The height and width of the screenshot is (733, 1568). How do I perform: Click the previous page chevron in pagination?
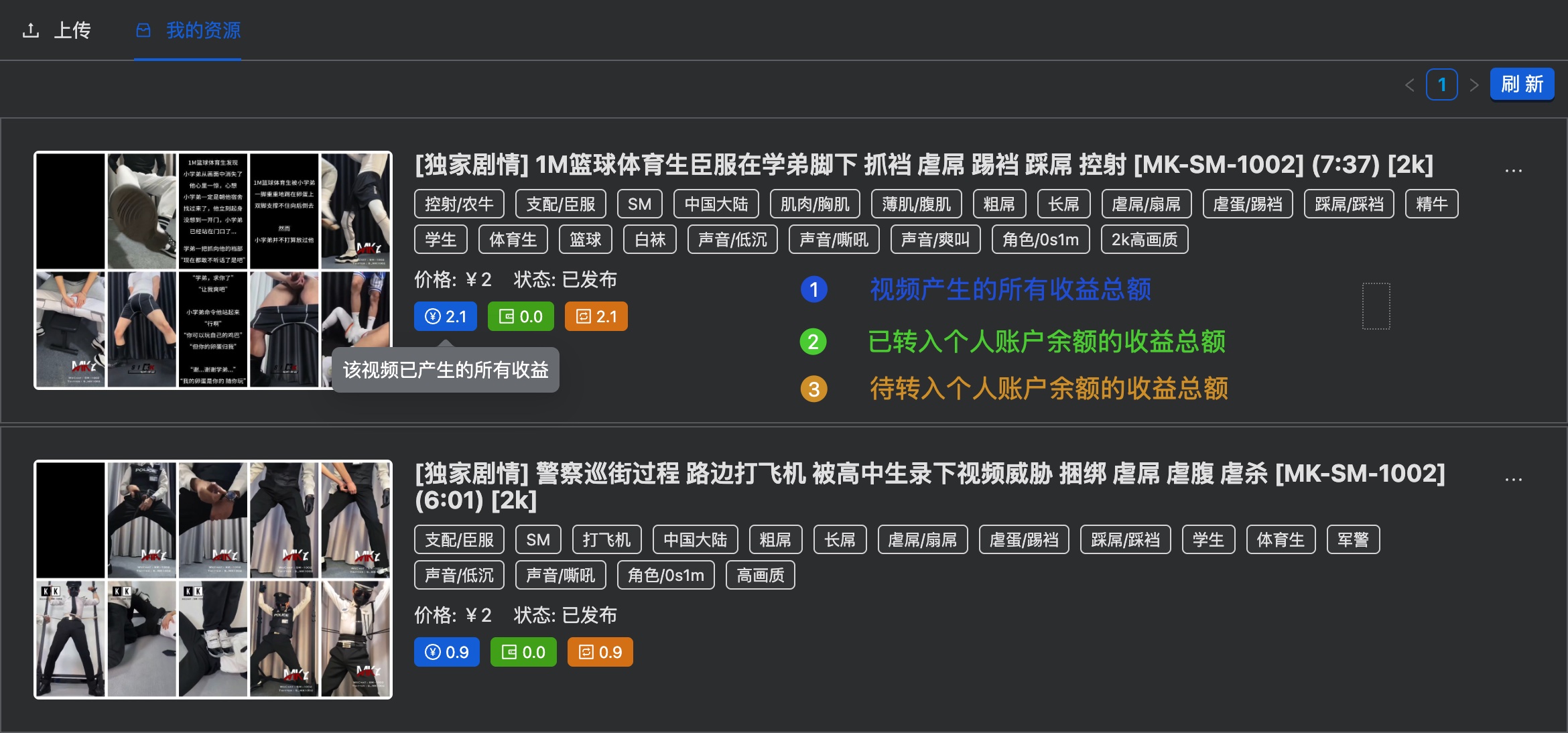[1409, 84]
